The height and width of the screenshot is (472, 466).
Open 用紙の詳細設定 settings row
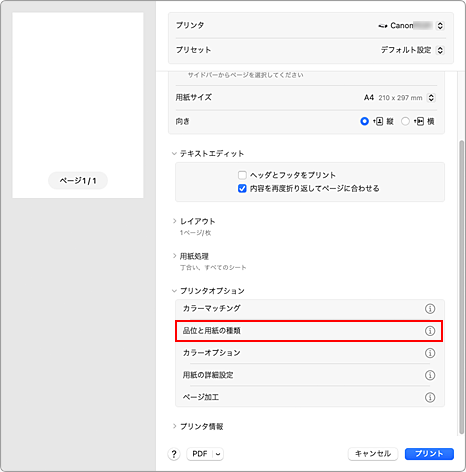coord(310,375)
